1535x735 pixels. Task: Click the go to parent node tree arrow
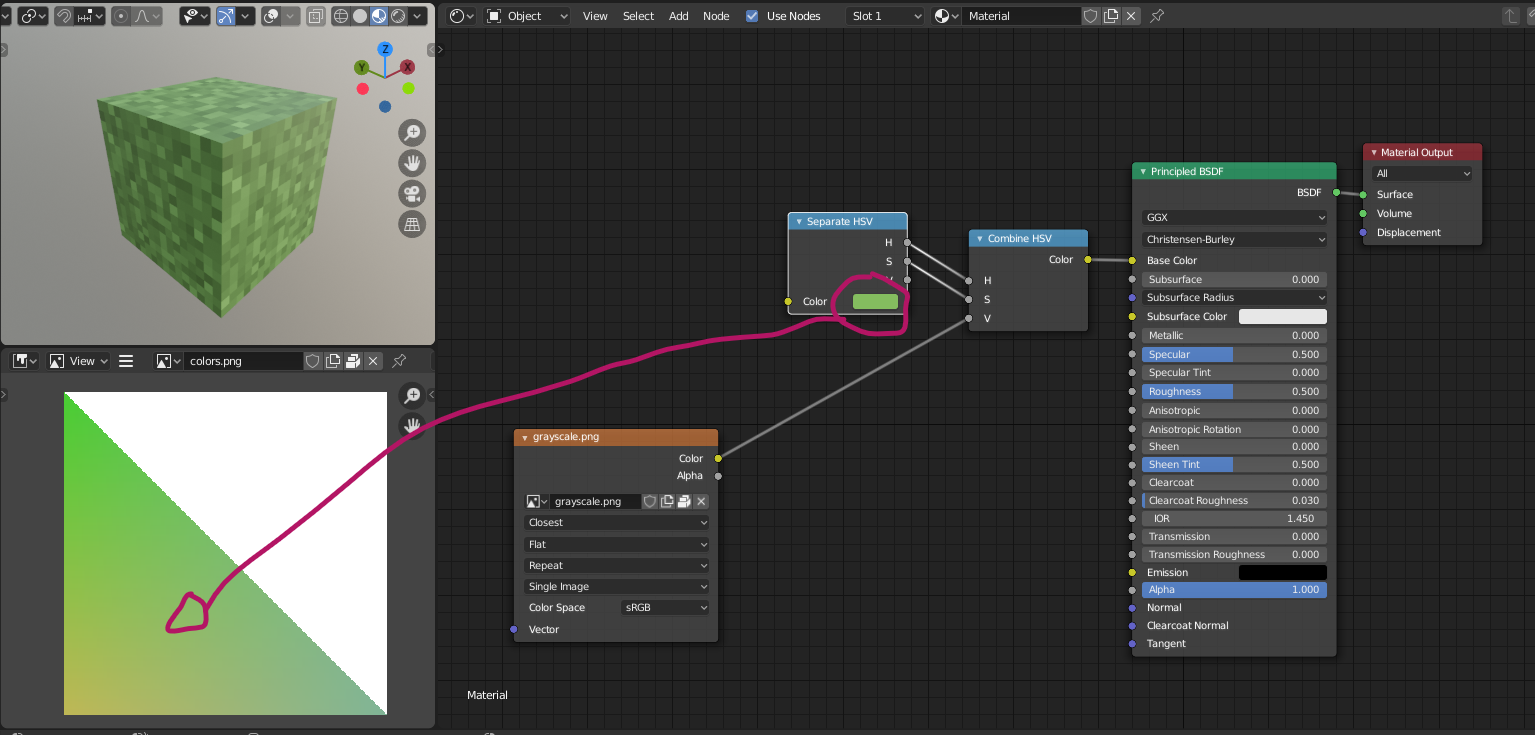tap(1511, 16)
